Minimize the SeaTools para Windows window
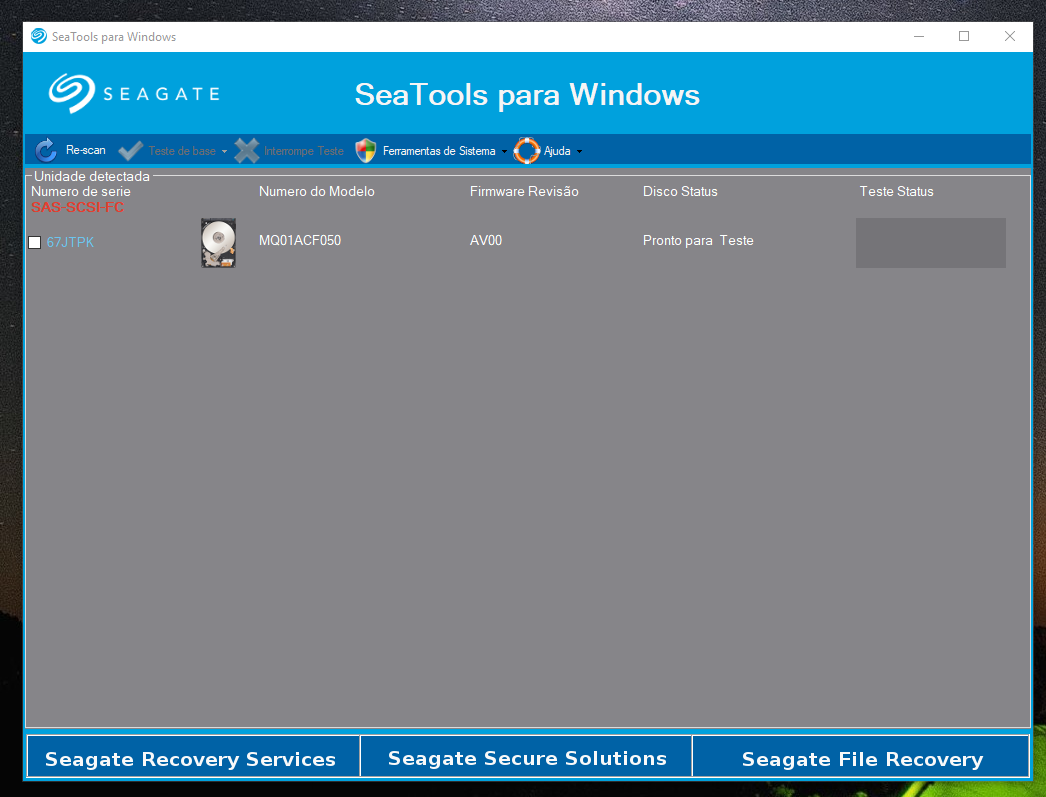The height and width of the screenshot is (797, 1046). (919, 36)
